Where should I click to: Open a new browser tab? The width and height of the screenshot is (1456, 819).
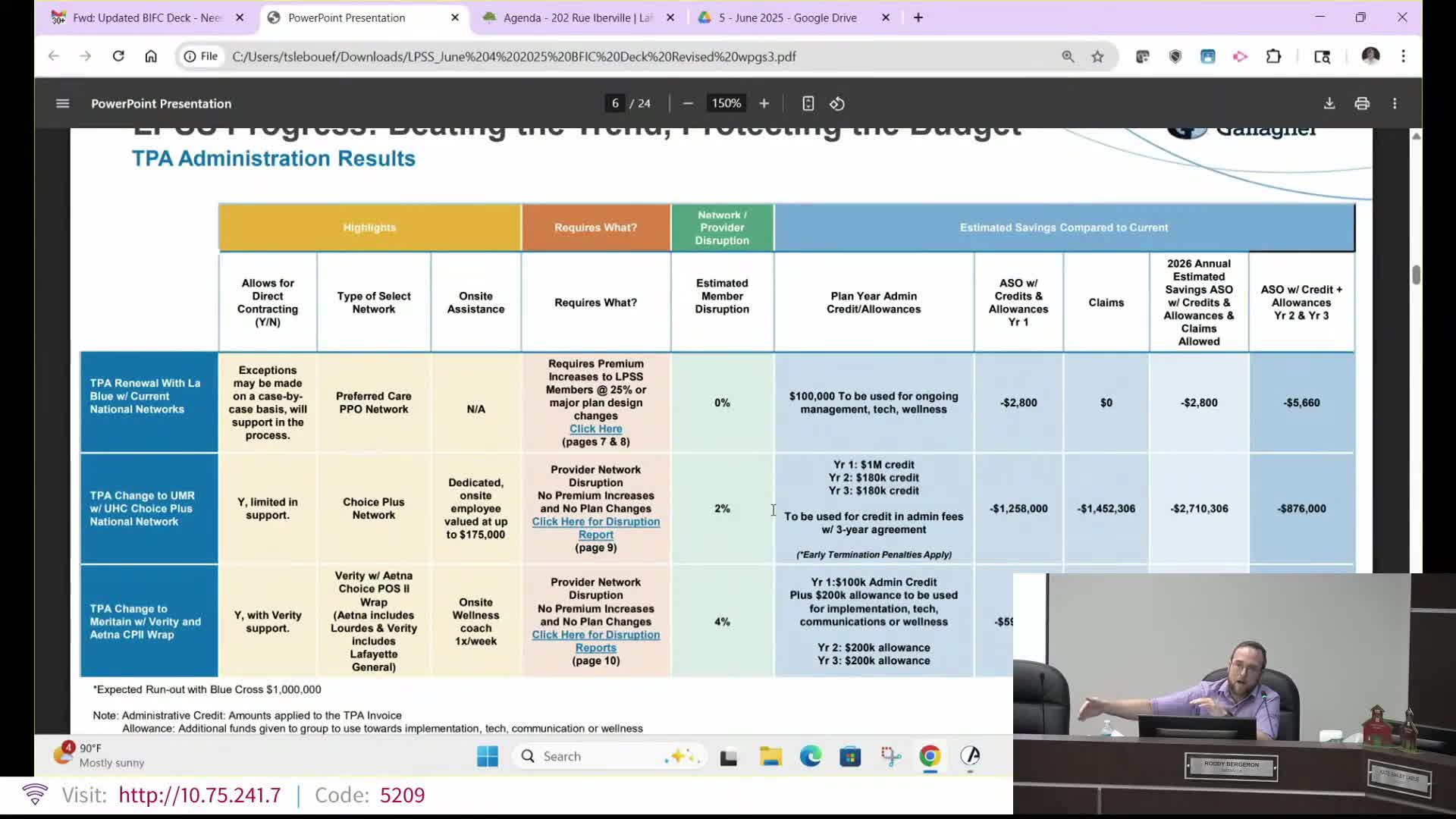pyautogui.click(x=918, y=17)
